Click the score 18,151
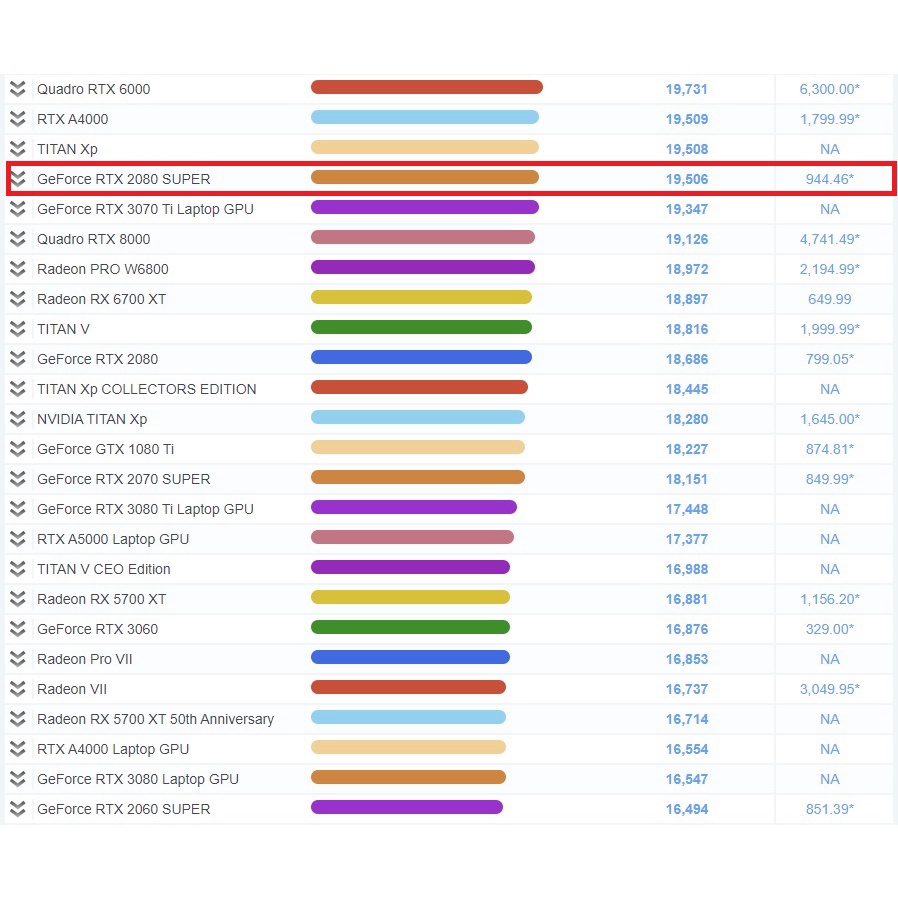 pyautogui.click(x=687, y=479)
